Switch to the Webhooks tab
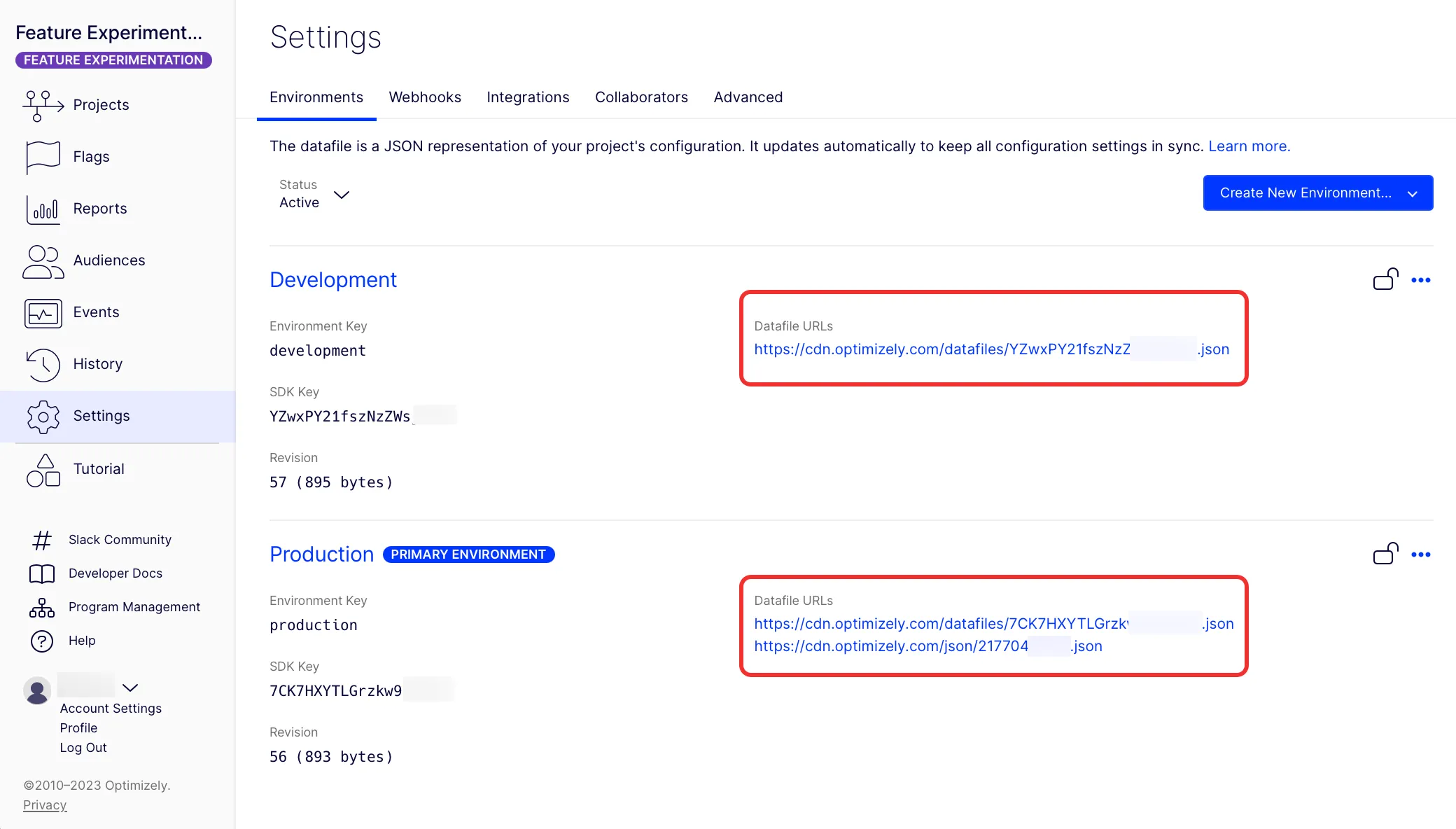 point(425,97)
